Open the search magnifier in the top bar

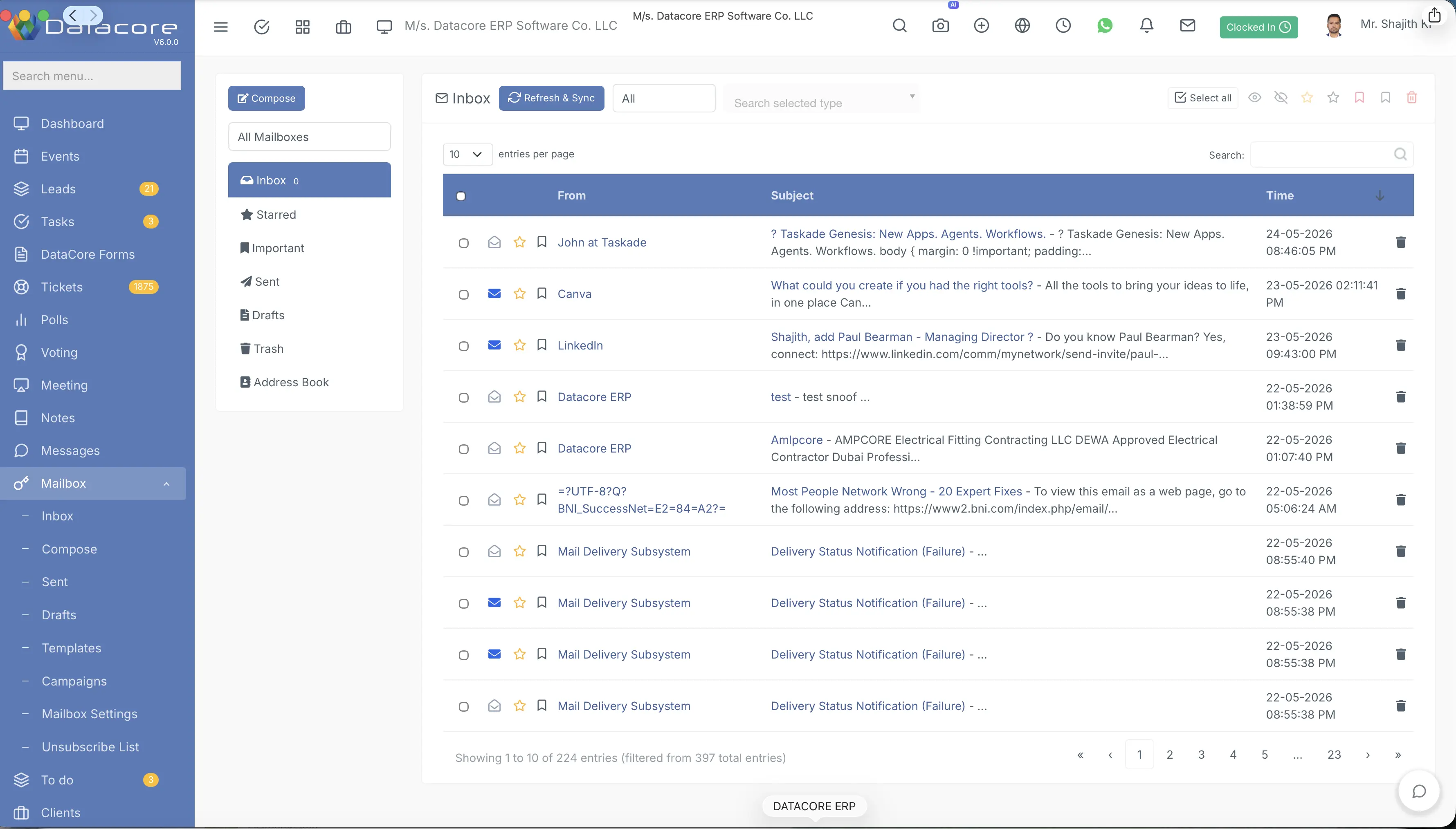click(x=899, y=26)
